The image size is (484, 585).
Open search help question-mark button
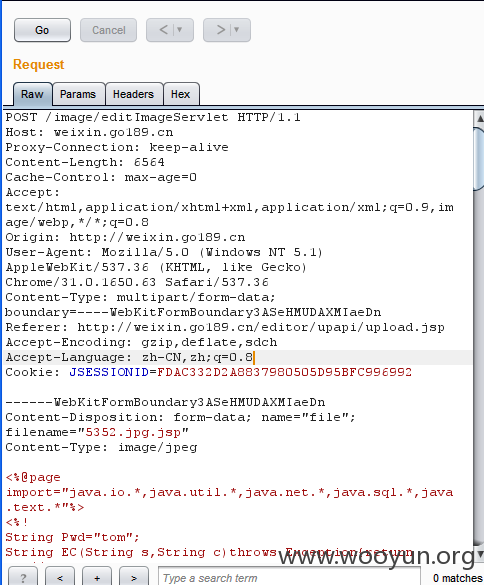tap(23, 577)
